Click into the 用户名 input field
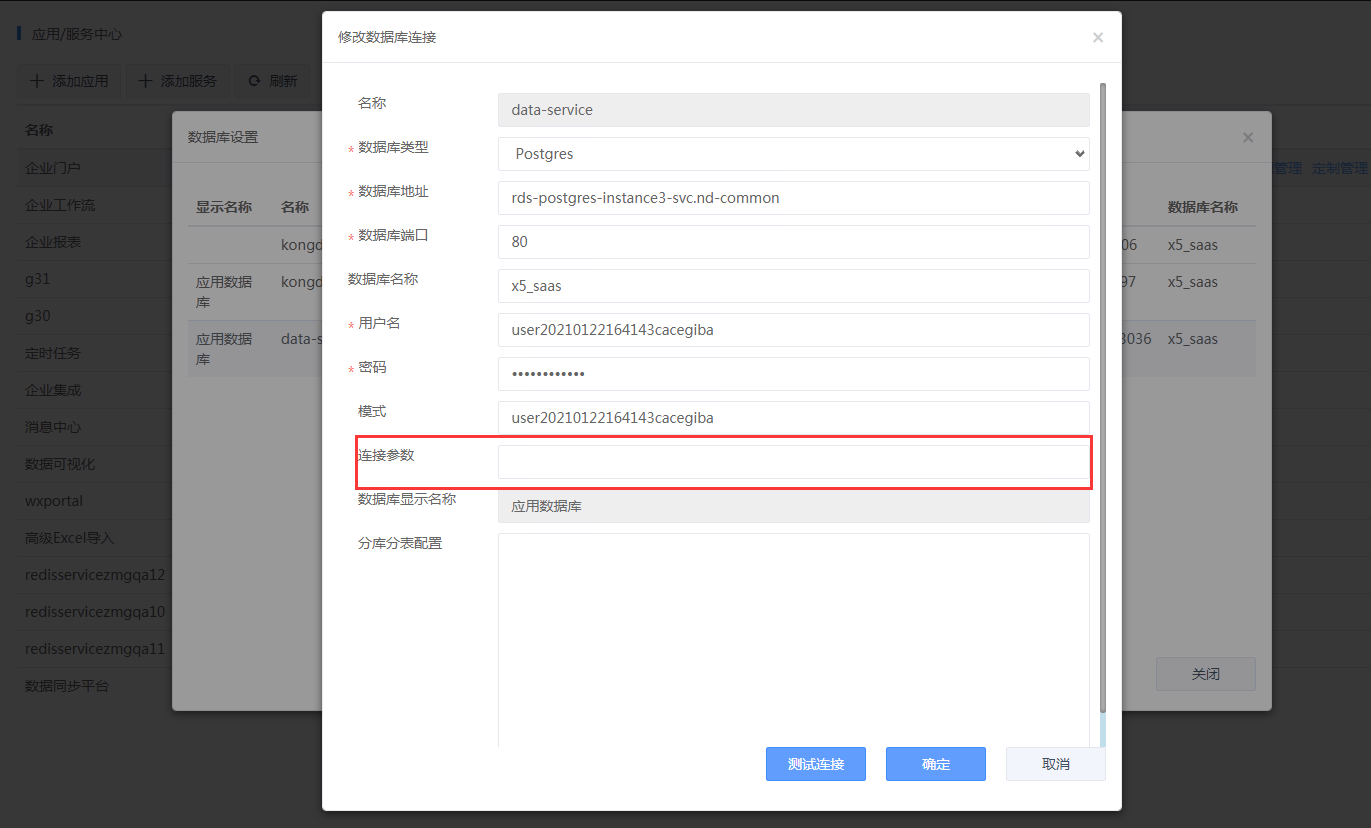The height and width of the screenshot is (828, 1371). (x=793, y=330)
